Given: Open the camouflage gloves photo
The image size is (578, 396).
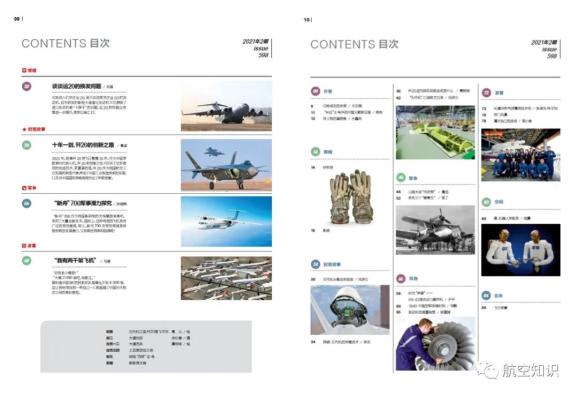Looking at the screenshot, I should [350, 197].
